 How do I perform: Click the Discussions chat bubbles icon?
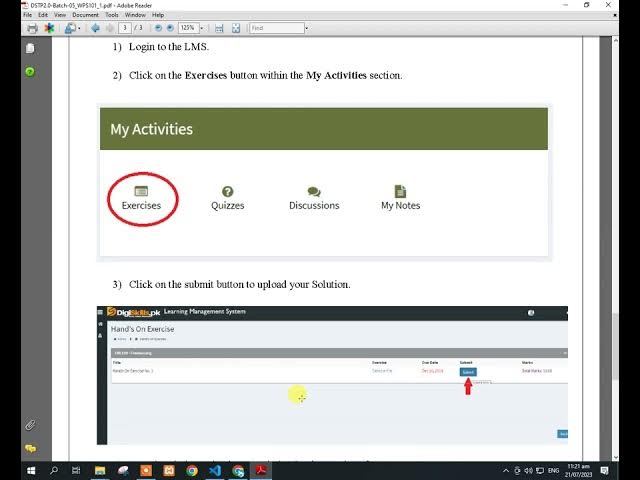314,191
